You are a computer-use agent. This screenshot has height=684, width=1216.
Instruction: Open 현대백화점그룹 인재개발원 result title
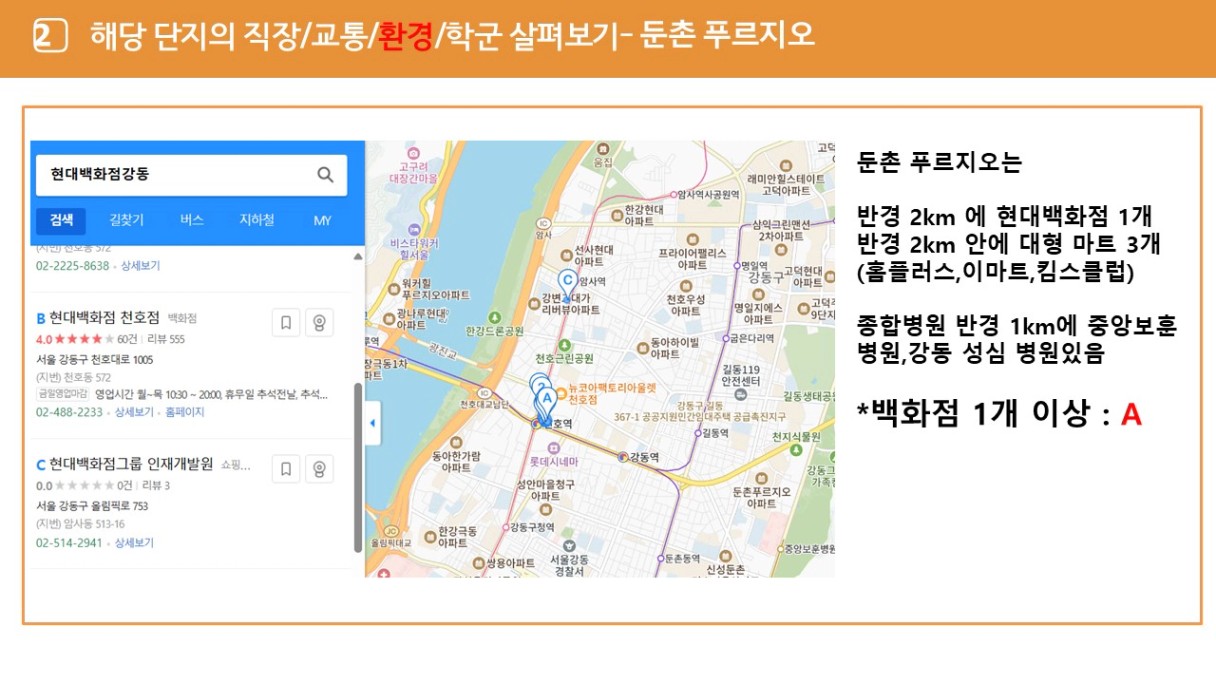pos(131,464)
